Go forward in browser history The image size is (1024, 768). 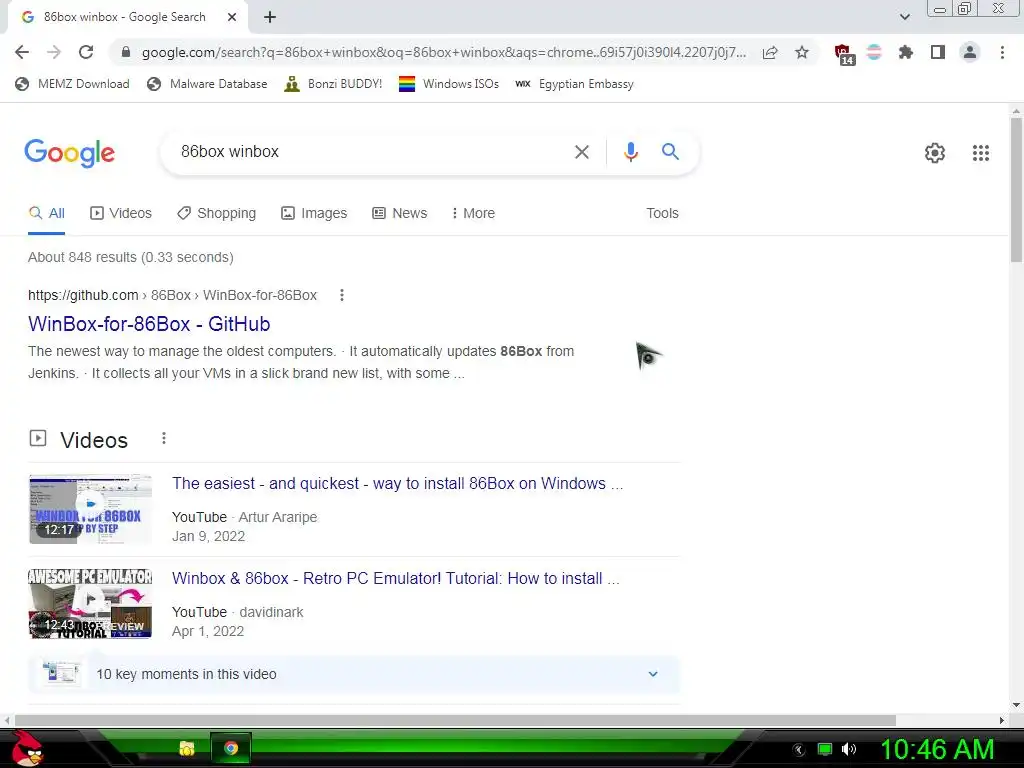click(x=54, y=52)
